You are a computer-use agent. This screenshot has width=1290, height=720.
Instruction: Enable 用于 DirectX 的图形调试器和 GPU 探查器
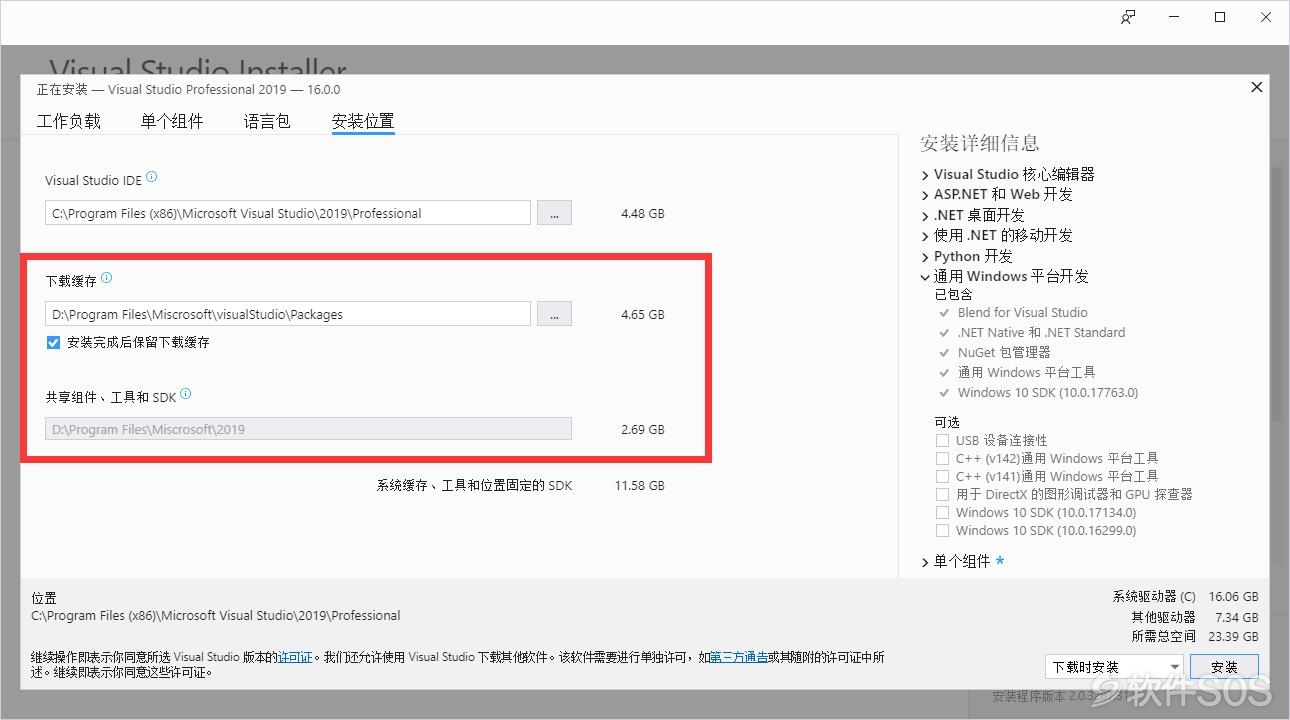942,494
